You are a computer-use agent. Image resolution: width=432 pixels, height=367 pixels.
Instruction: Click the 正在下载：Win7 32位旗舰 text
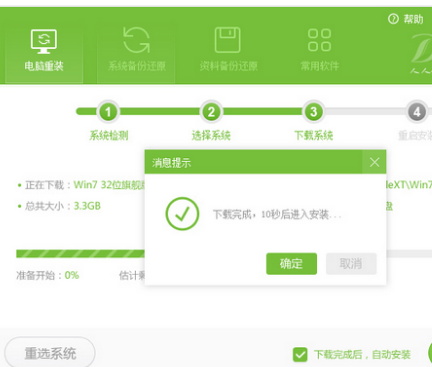tap(81, 185)
